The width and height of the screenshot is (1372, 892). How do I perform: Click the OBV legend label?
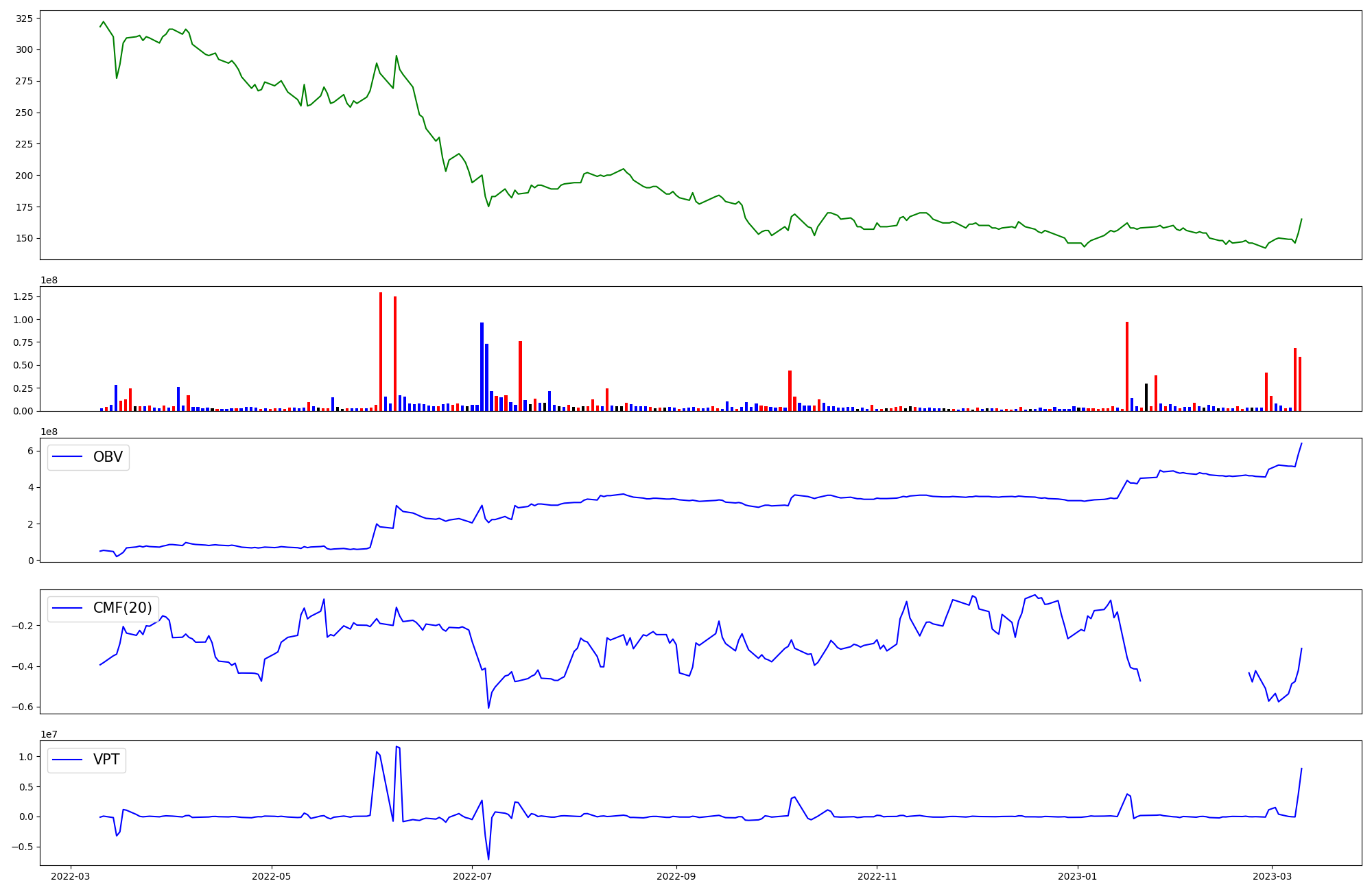click(108, 457)
